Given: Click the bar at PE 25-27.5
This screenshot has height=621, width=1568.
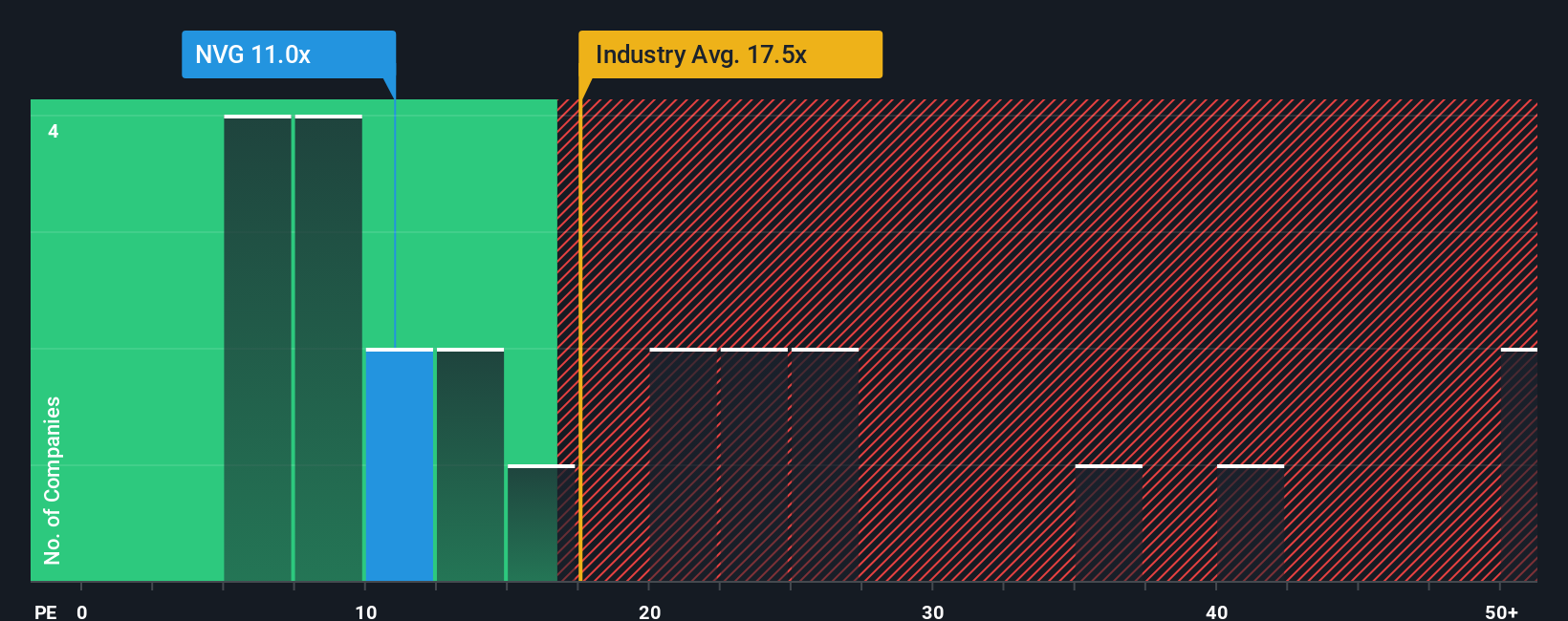Looking at the screenshot, I should (825, 465).
